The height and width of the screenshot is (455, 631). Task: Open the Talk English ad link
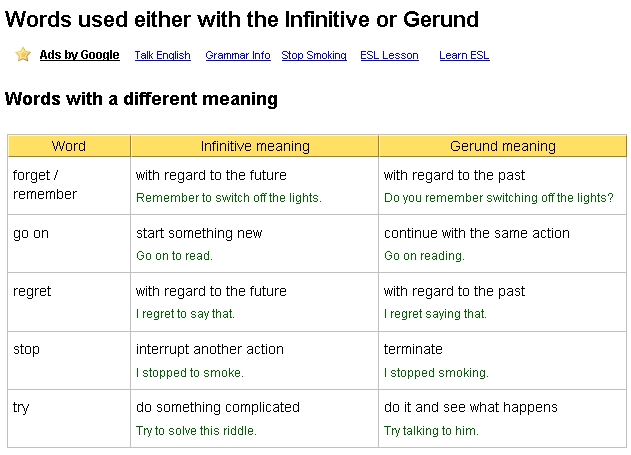[x=163, y=55]
